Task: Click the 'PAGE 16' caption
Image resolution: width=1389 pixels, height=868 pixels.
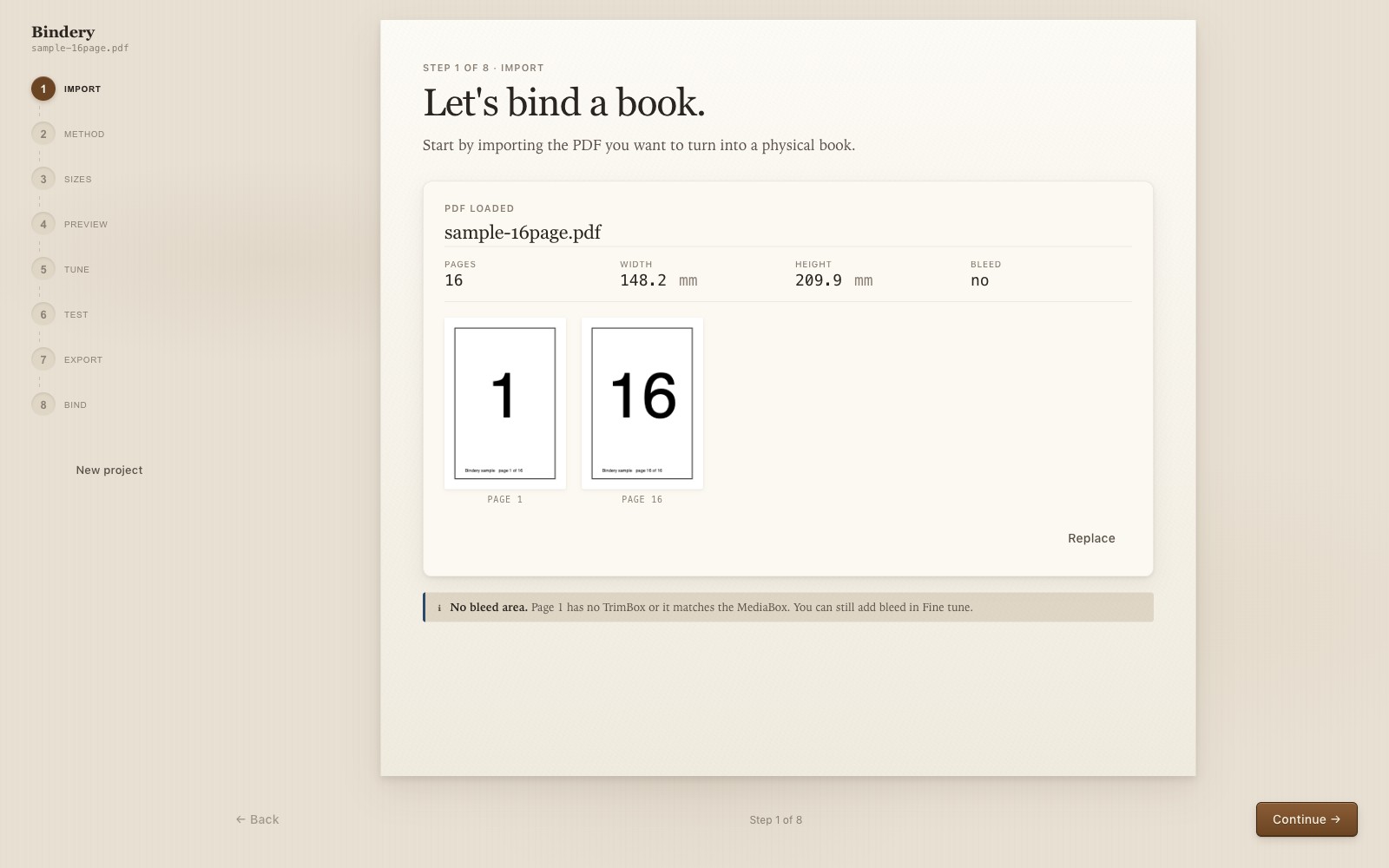Action: coord(642,499)
